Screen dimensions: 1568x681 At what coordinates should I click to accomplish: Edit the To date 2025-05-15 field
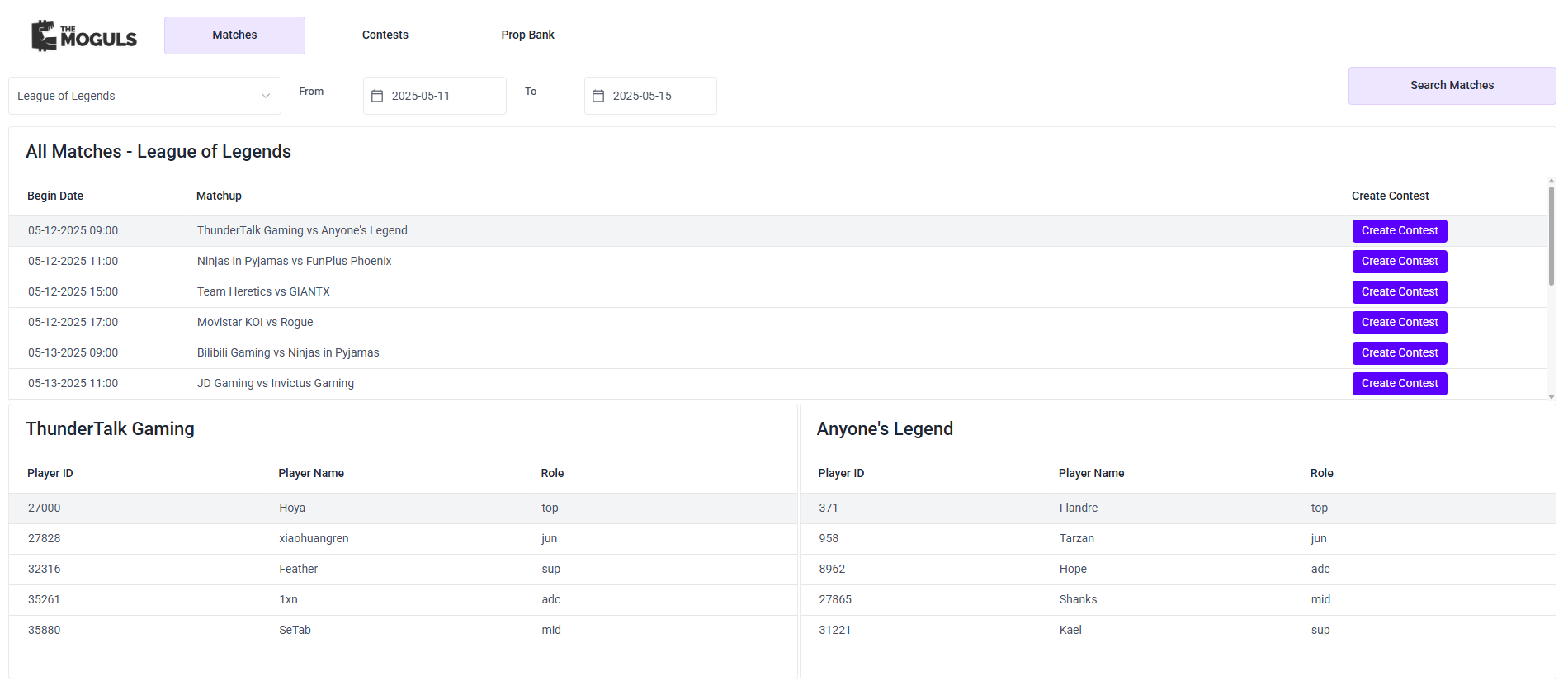[650, 96]
